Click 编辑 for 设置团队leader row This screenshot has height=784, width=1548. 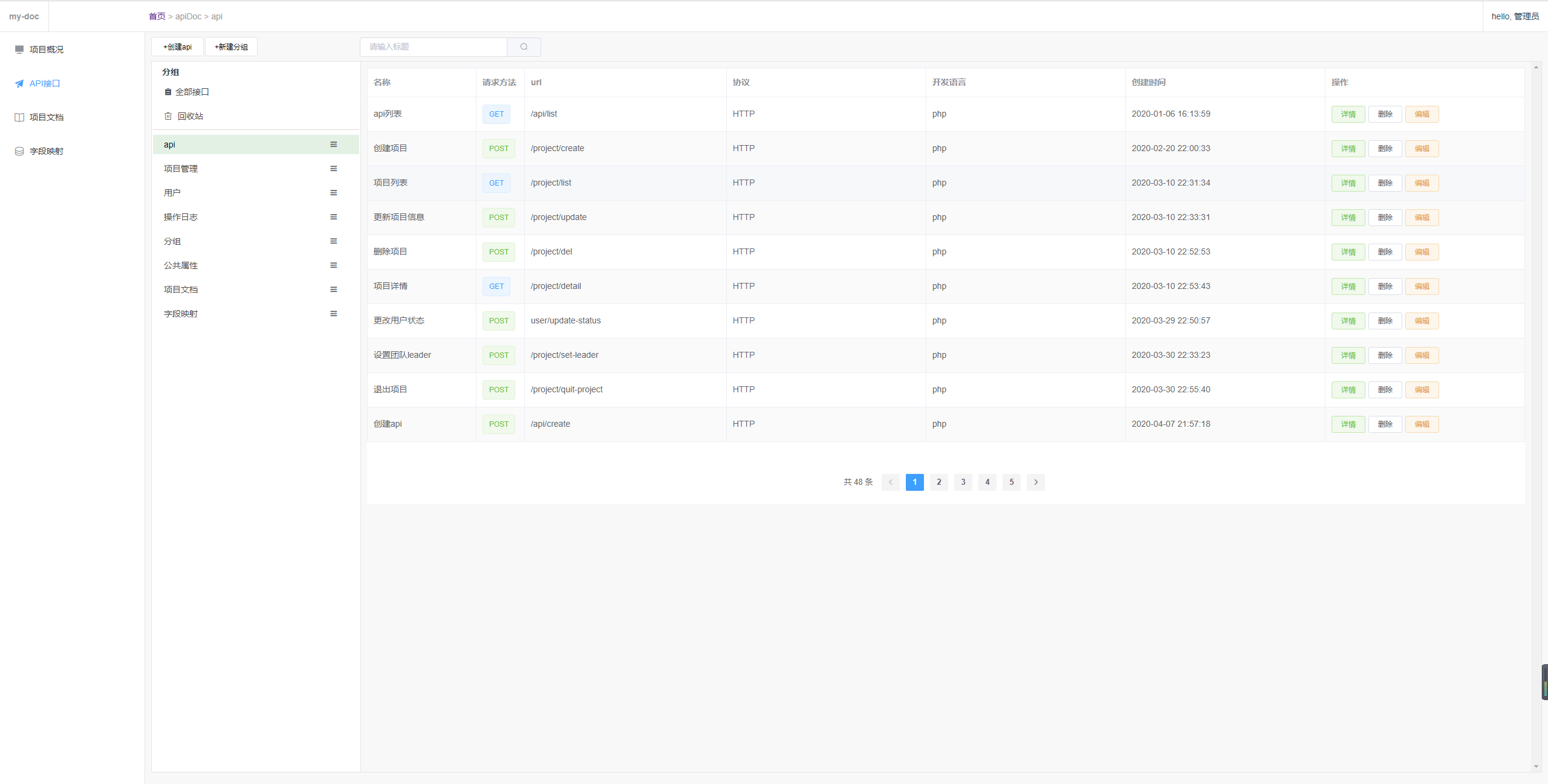tap(1422, 355)
